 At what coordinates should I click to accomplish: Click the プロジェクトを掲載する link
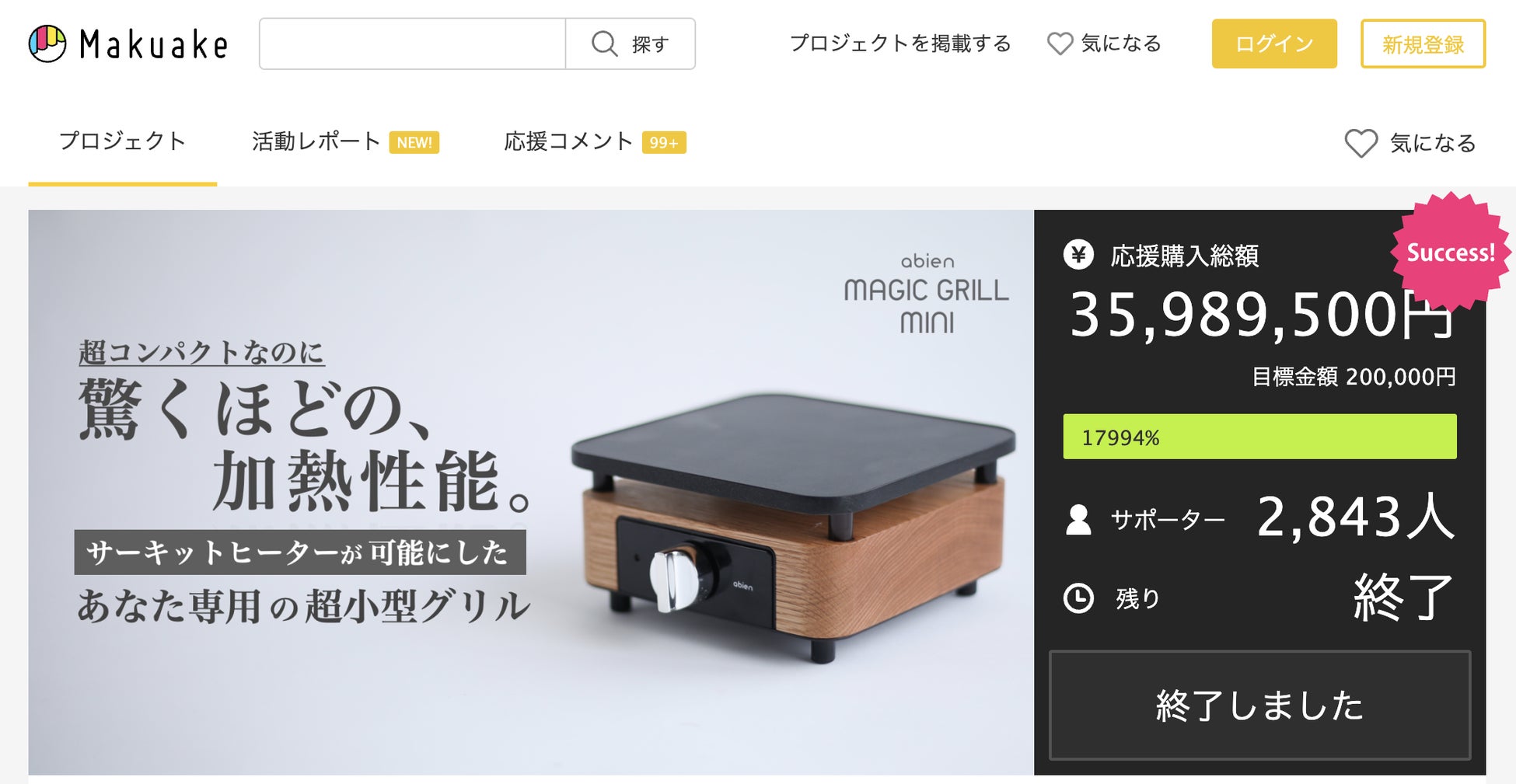click(900, 44)
